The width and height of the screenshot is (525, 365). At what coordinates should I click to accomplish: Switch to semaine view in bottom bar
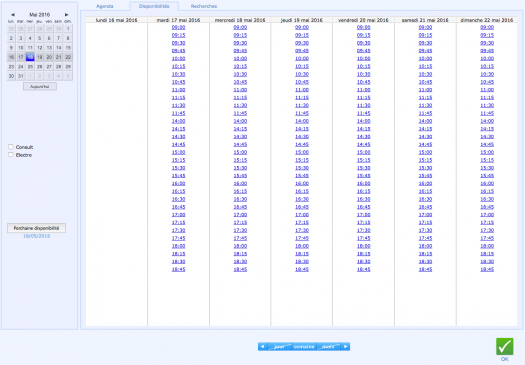[304, 347]
